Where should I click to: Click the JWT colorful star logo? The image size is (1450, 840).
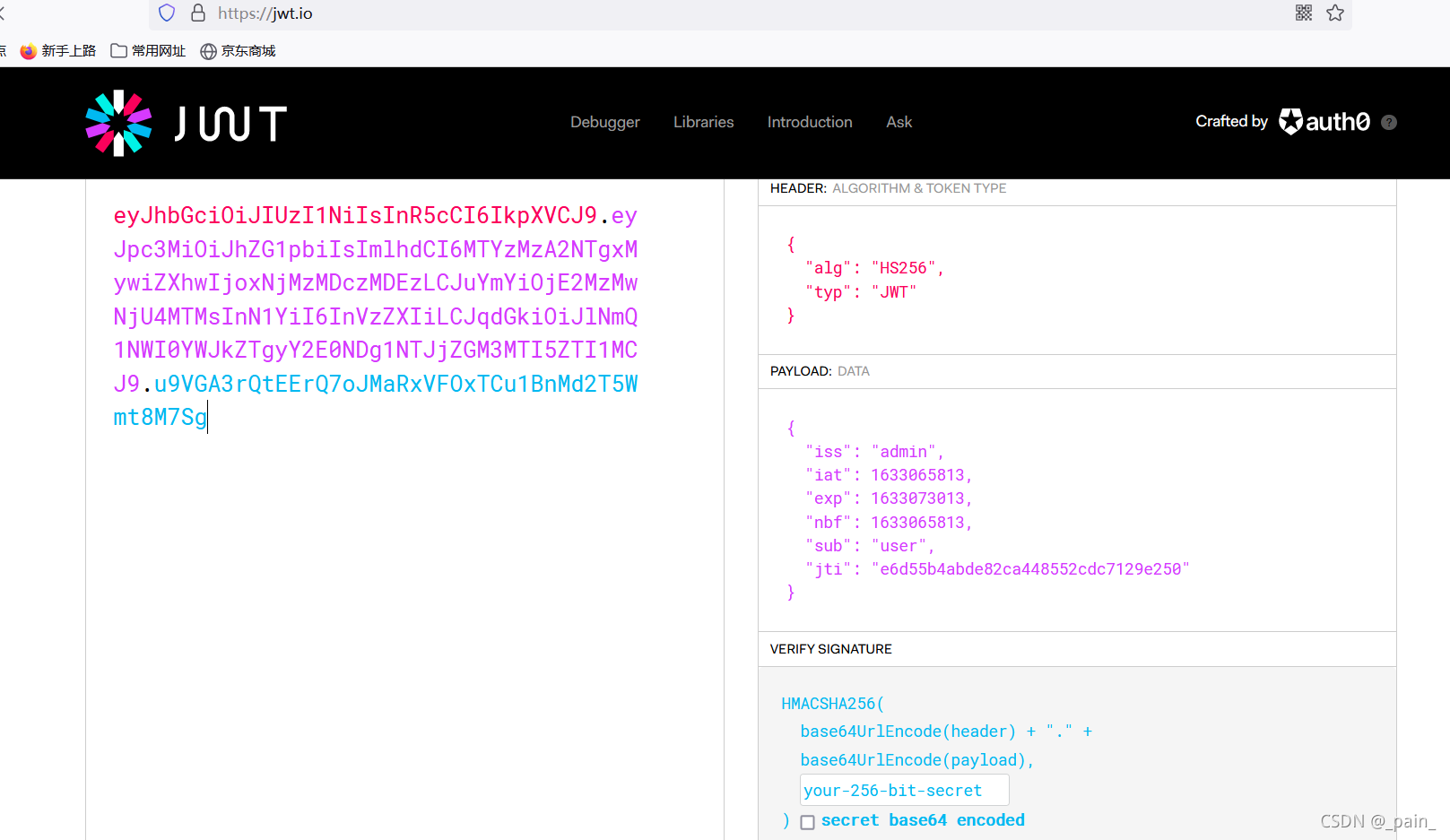[118, 123]
